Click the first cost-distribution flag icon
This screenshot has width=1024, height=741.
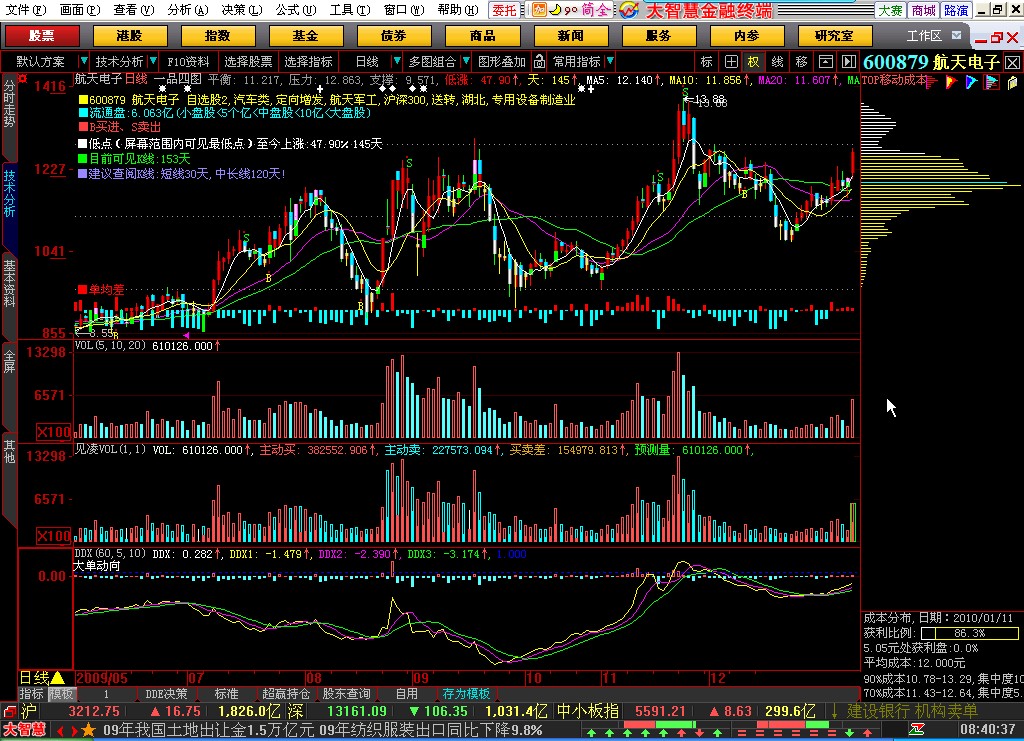pyautogui.click(x=932, y=82)
